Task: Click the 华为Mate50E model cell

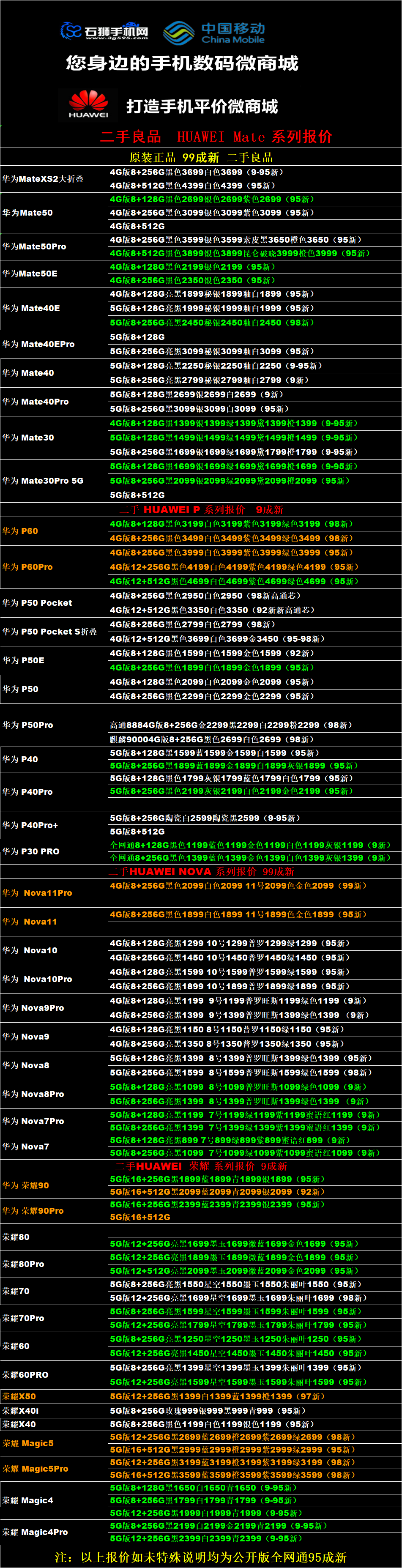Action: [x=54, y=273]
